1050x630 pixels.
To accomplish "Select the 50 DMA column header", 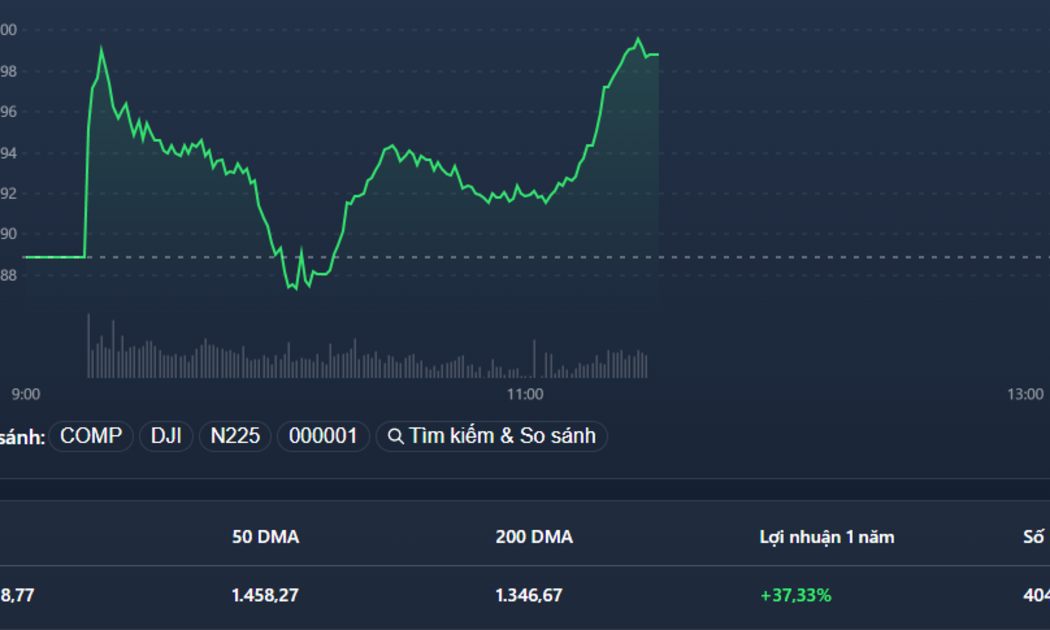I will [265, 537].
